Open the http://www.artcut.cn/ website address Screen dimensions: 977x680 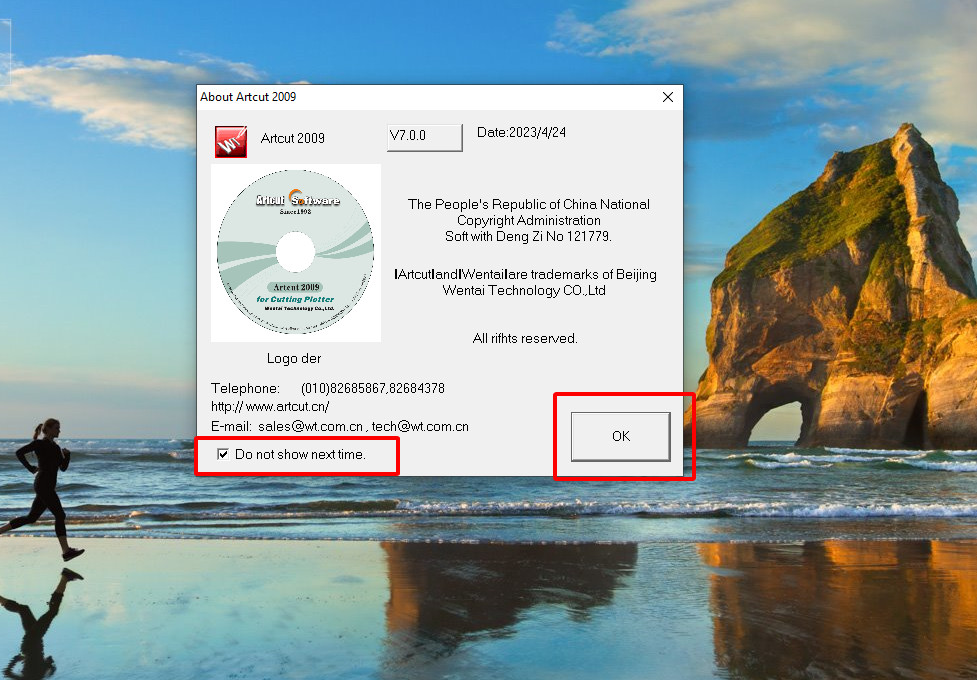[270, 406]
